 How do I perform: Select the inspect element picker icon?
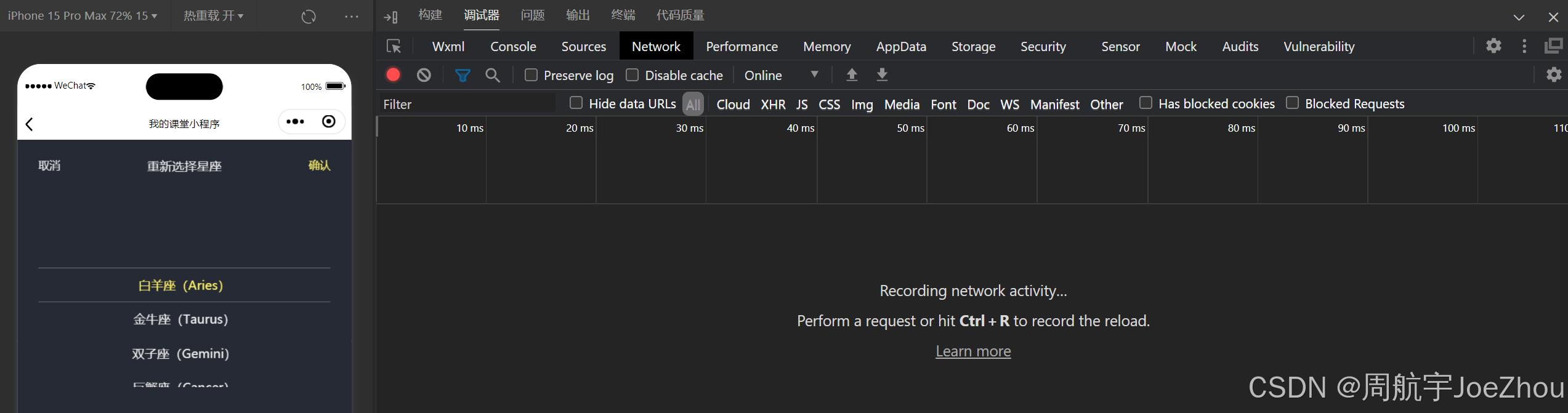coord(394,47)
